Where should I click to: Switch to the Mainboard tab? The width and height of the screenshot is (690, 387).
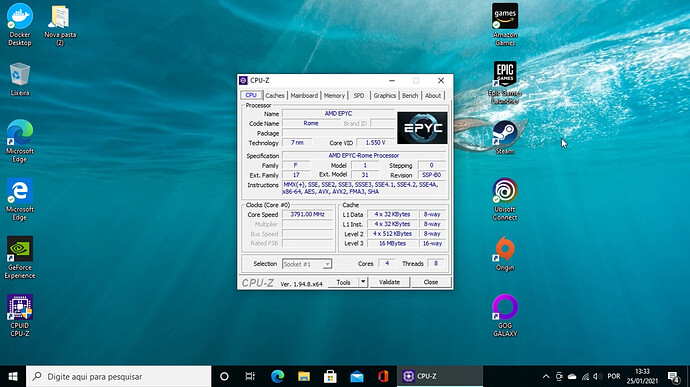pos(304,96)
